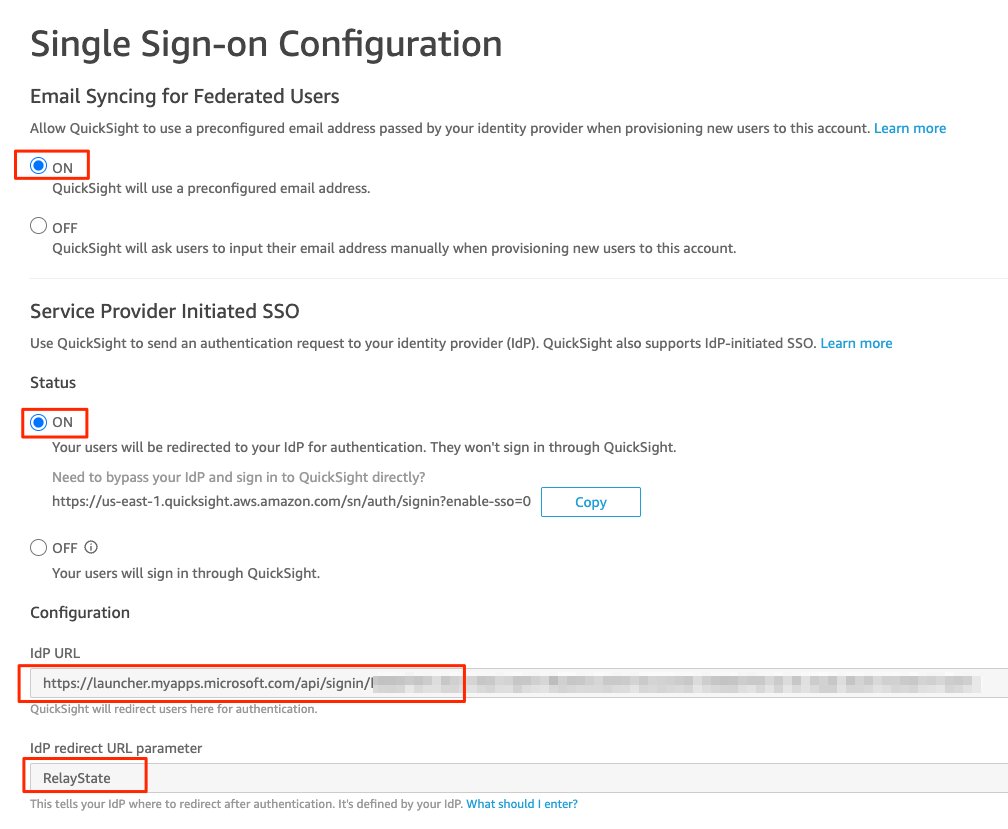Screen dimensions: 1008x829
Task: Click the info icon beside Status OFF
Action: (91, 547)
